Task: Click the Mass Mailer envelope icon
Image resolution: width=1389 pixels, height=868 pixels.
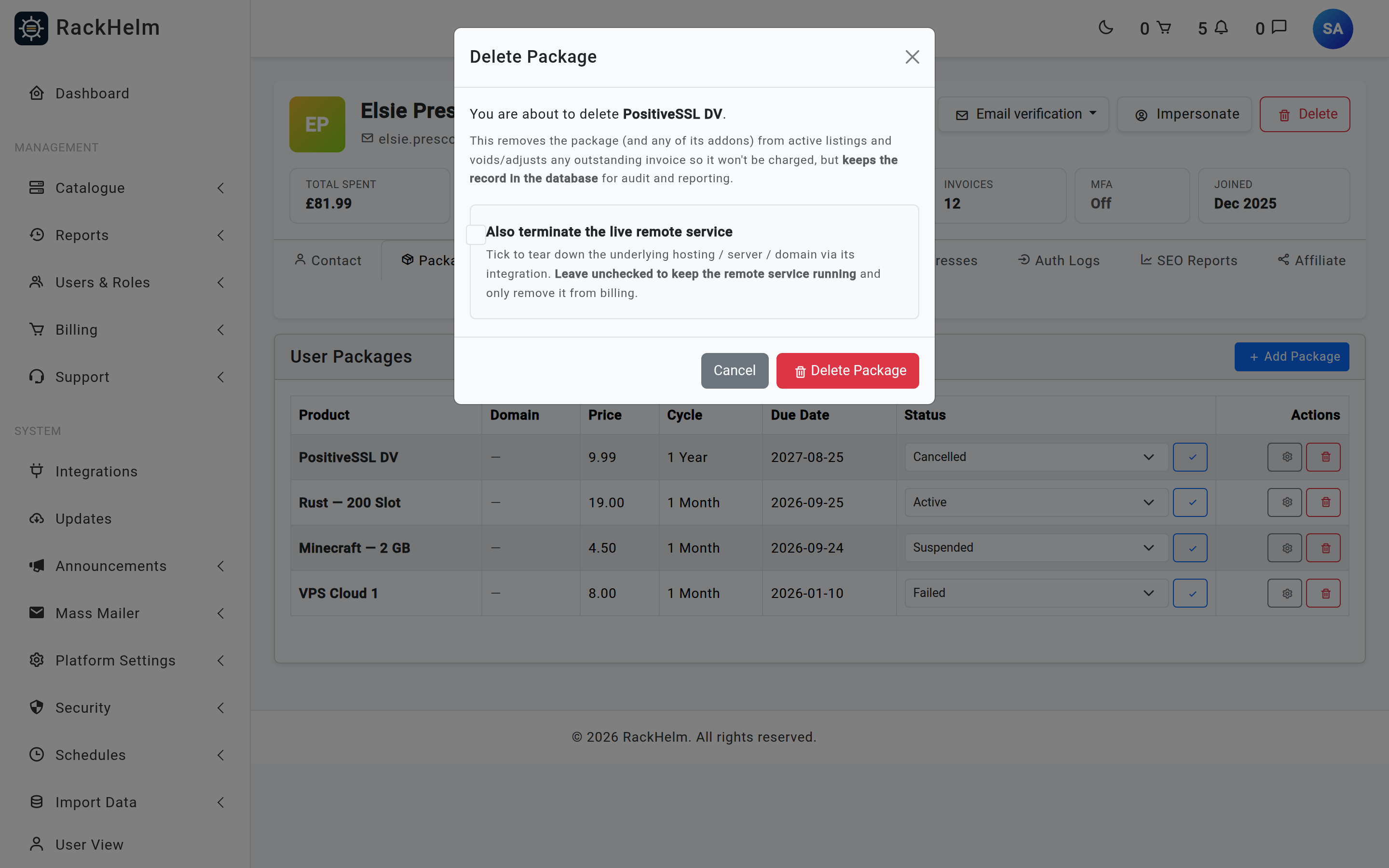Action: pos(37,612)
